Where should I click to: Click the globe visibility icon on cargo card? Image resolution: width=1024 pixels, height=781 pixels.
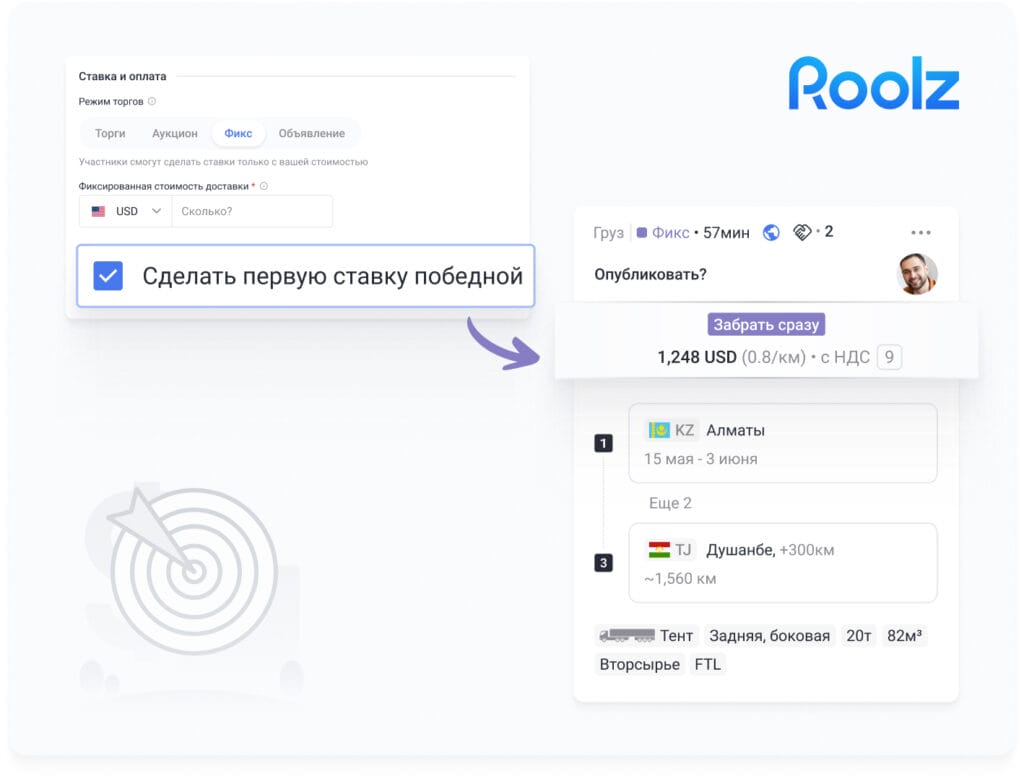pyautogui.click(x=770, y=231)
